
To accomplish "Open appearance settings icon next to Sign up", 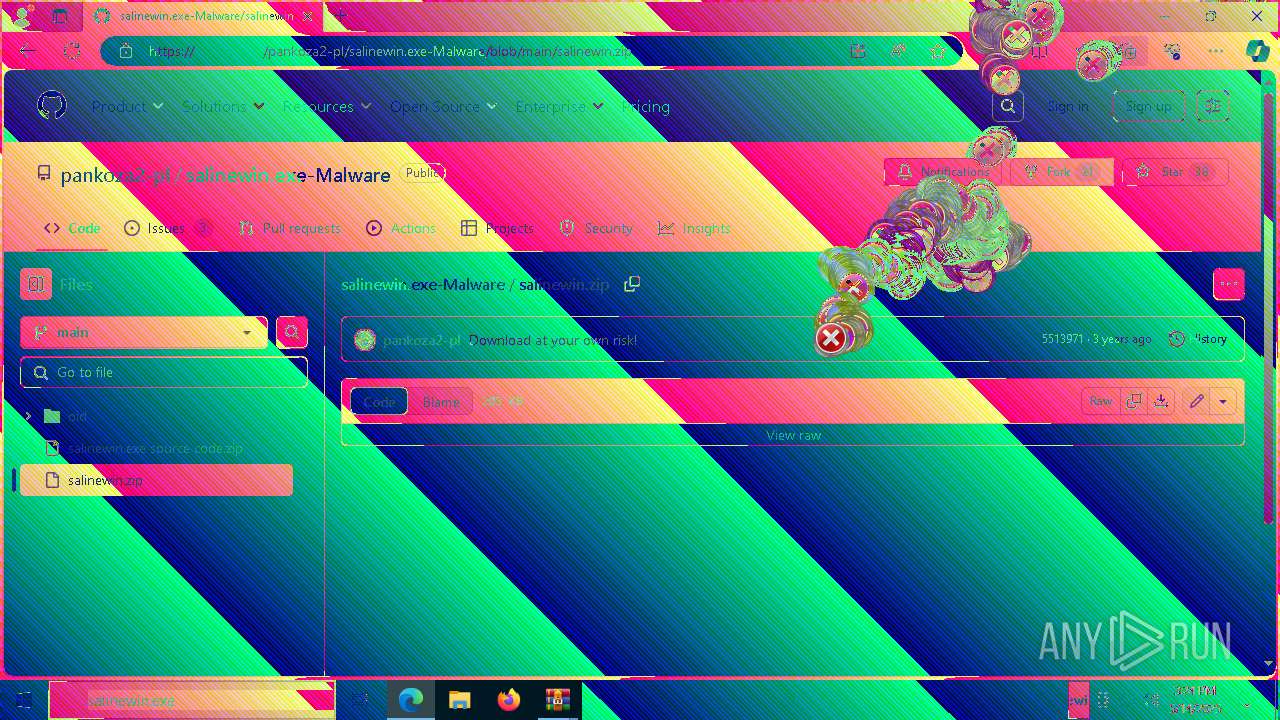I will (1213, 106).
